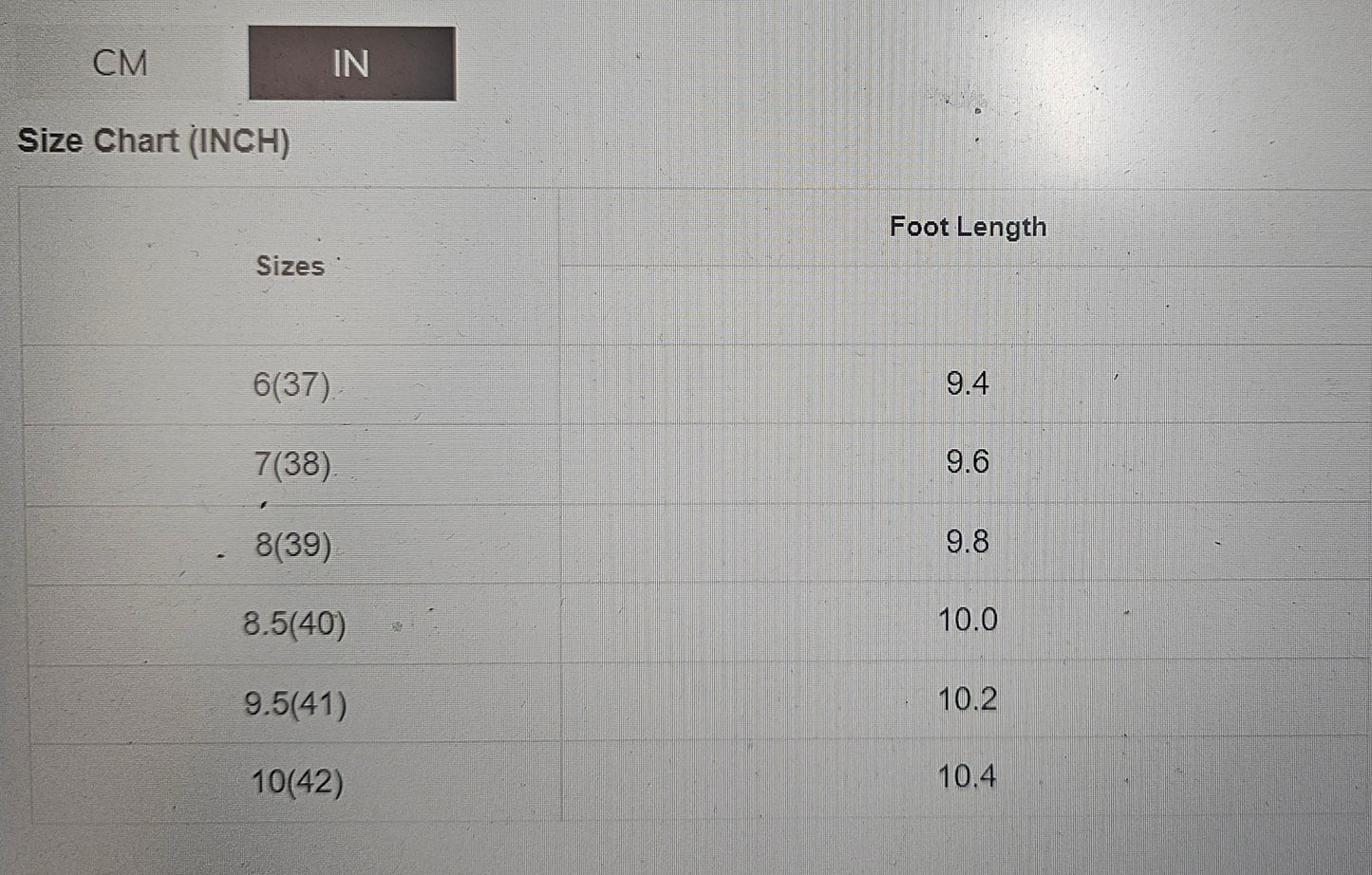Click the 10.2 foot length value

(x=968, y=699)
